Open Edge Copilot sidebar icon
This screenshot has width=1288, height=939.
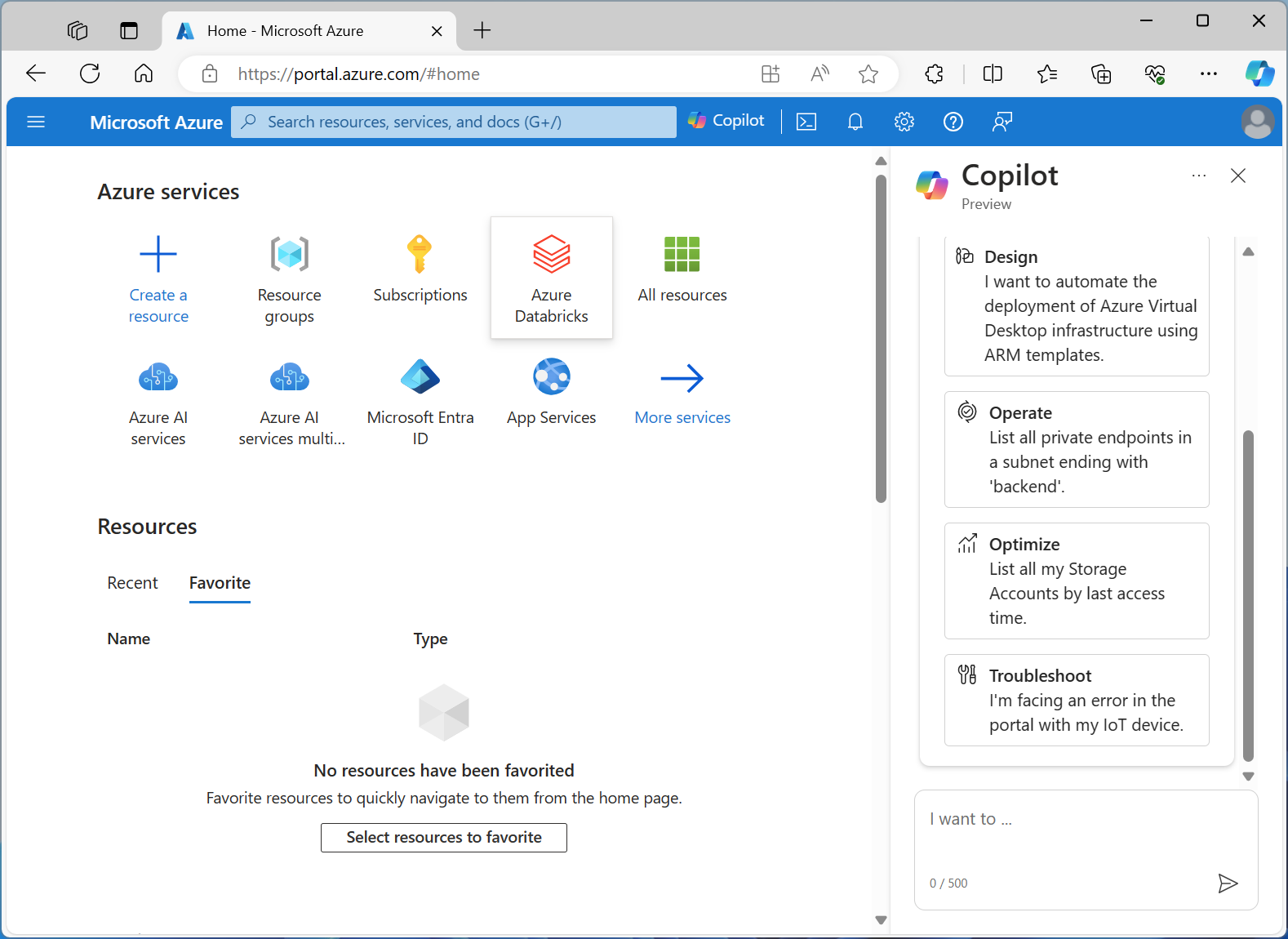(x=1259, y=73)
